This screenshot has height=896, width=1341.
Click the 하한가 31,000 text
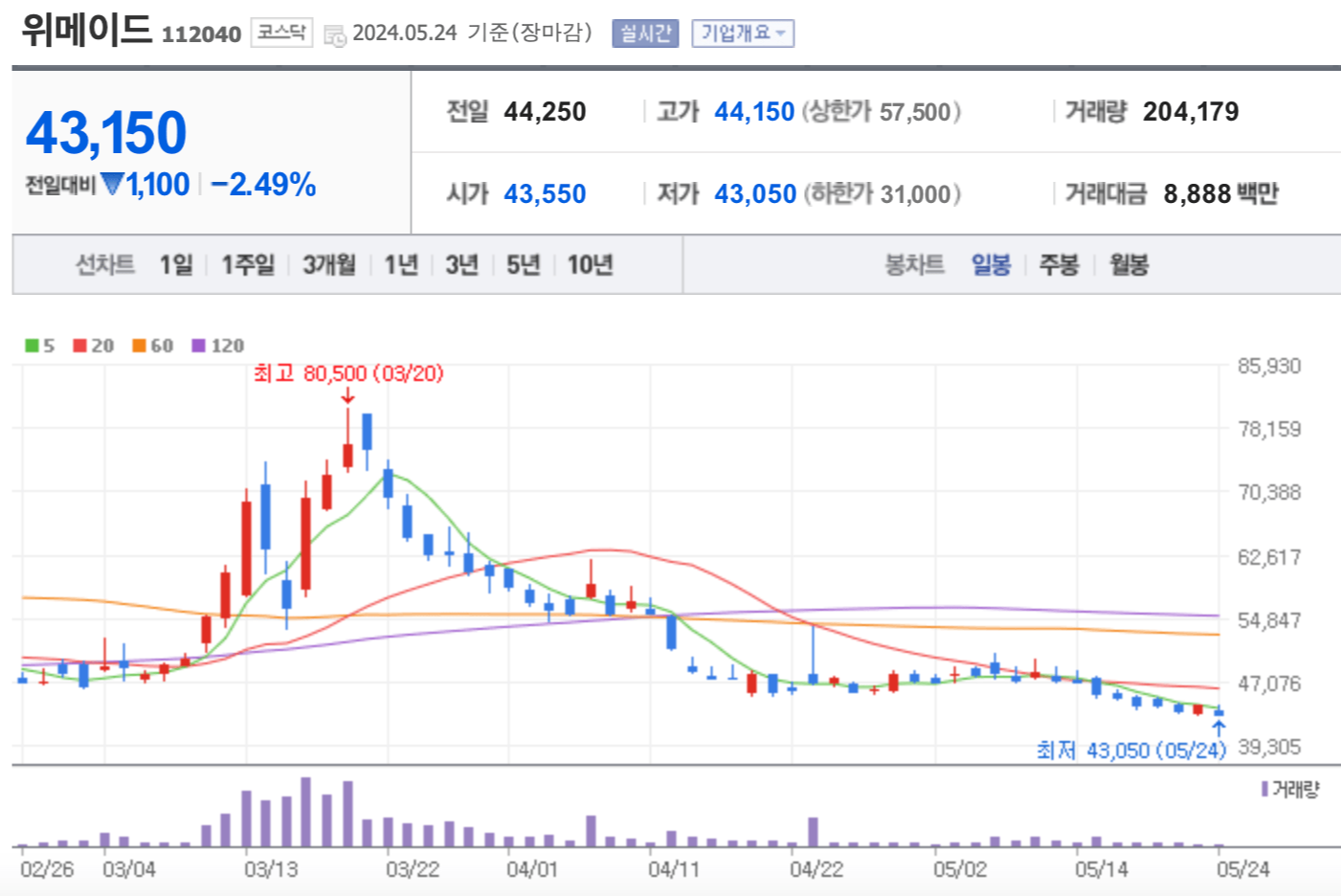882,194
